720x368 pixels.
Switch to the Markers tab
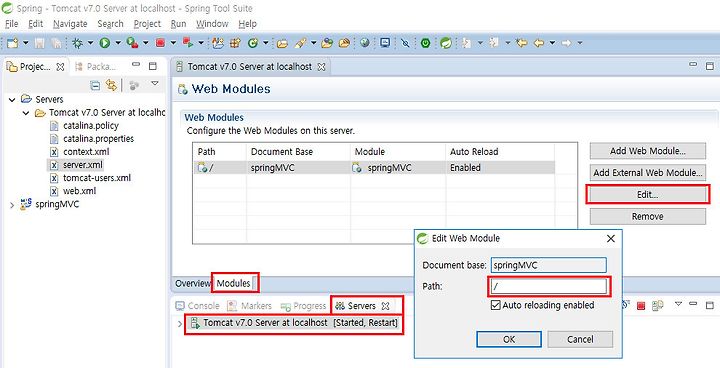250,306
